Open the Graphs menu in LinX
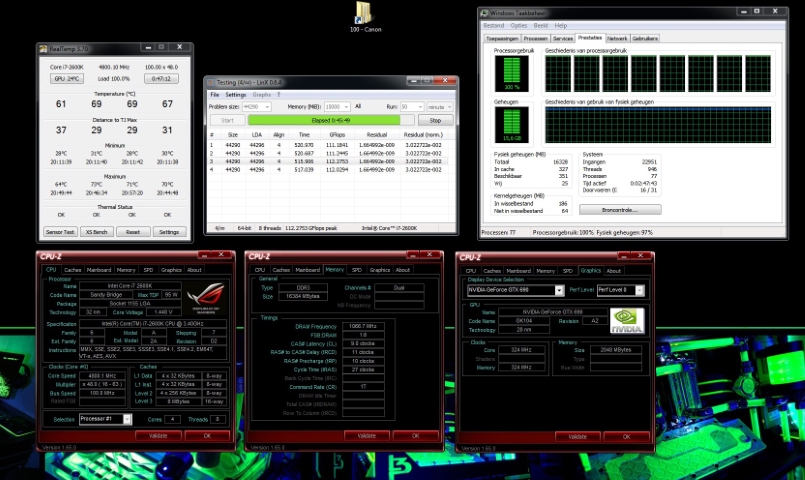Screen dimensions: 805x480 pos(261,94)
